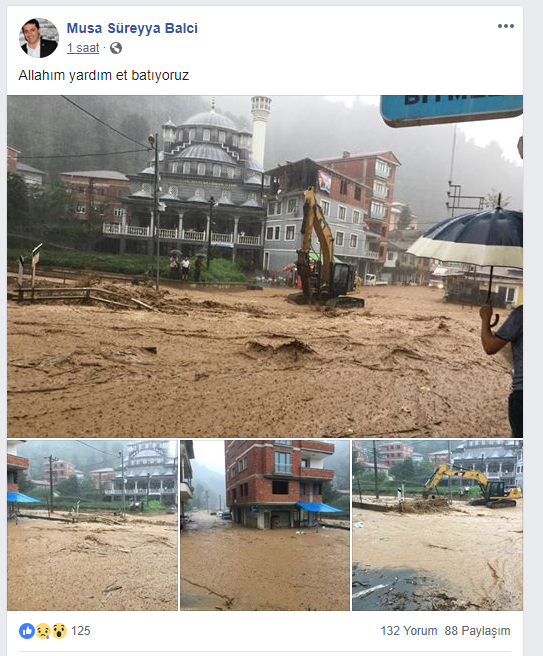Open the Musa Süreyya Balci profile link

[x=132, y=28]
